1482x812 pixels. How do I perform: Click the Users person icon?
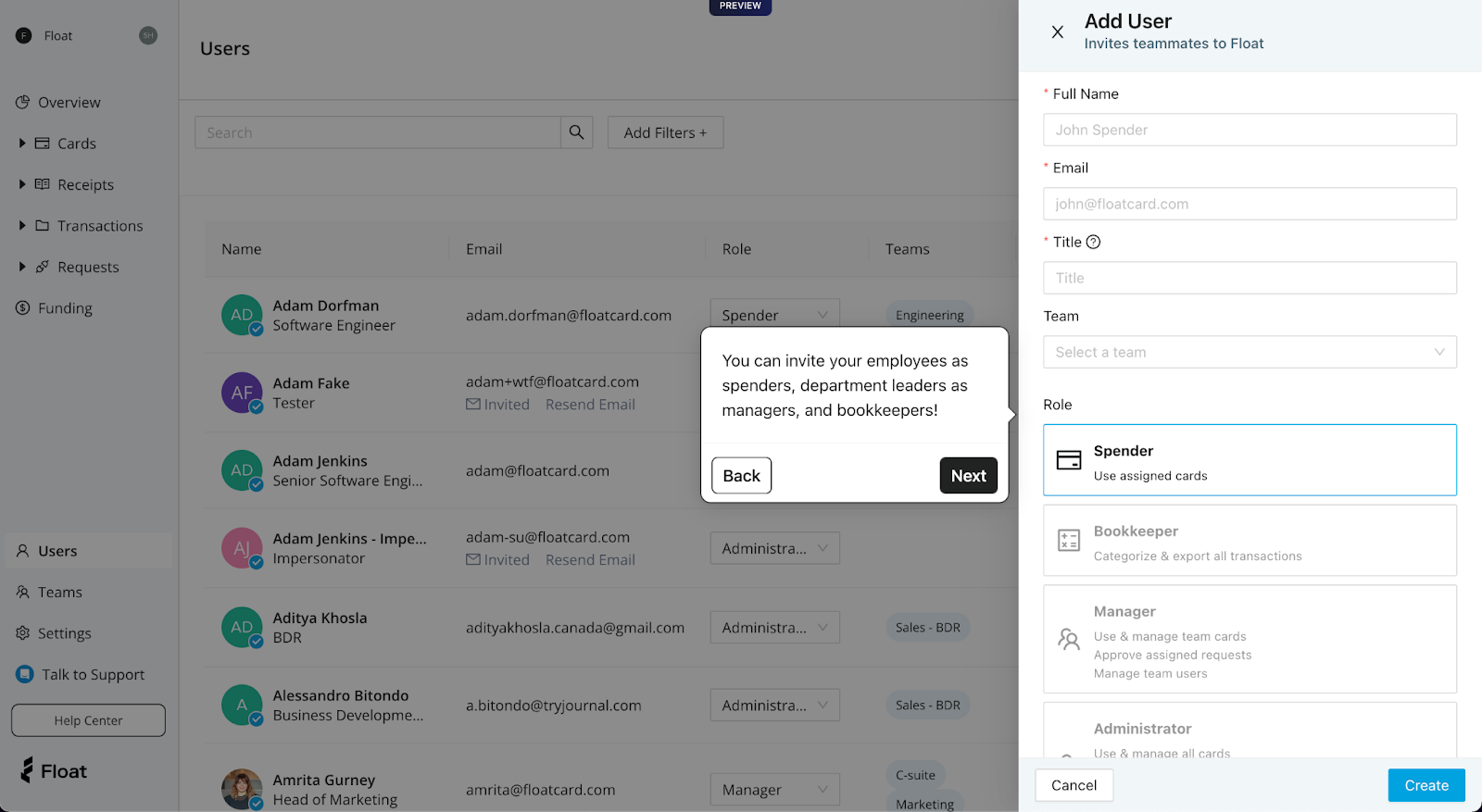point(22,550)
